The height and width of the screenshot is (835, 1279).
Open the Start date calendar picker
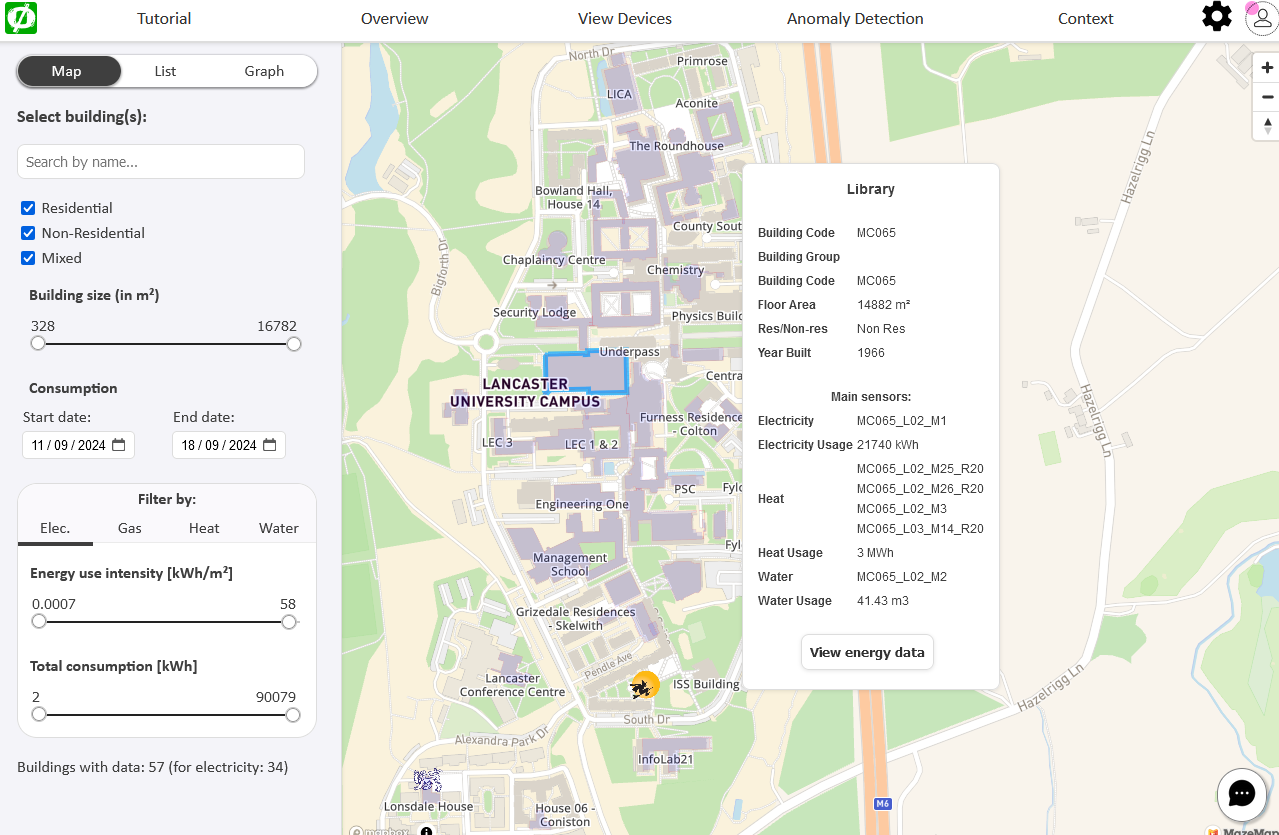click(x=119, y=445)
